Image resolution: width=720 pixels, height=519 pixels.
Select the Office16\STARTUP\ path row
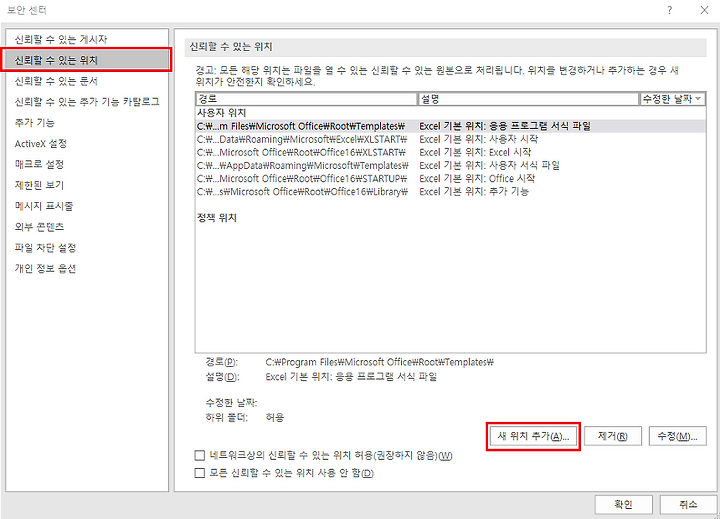coord(450,179)
